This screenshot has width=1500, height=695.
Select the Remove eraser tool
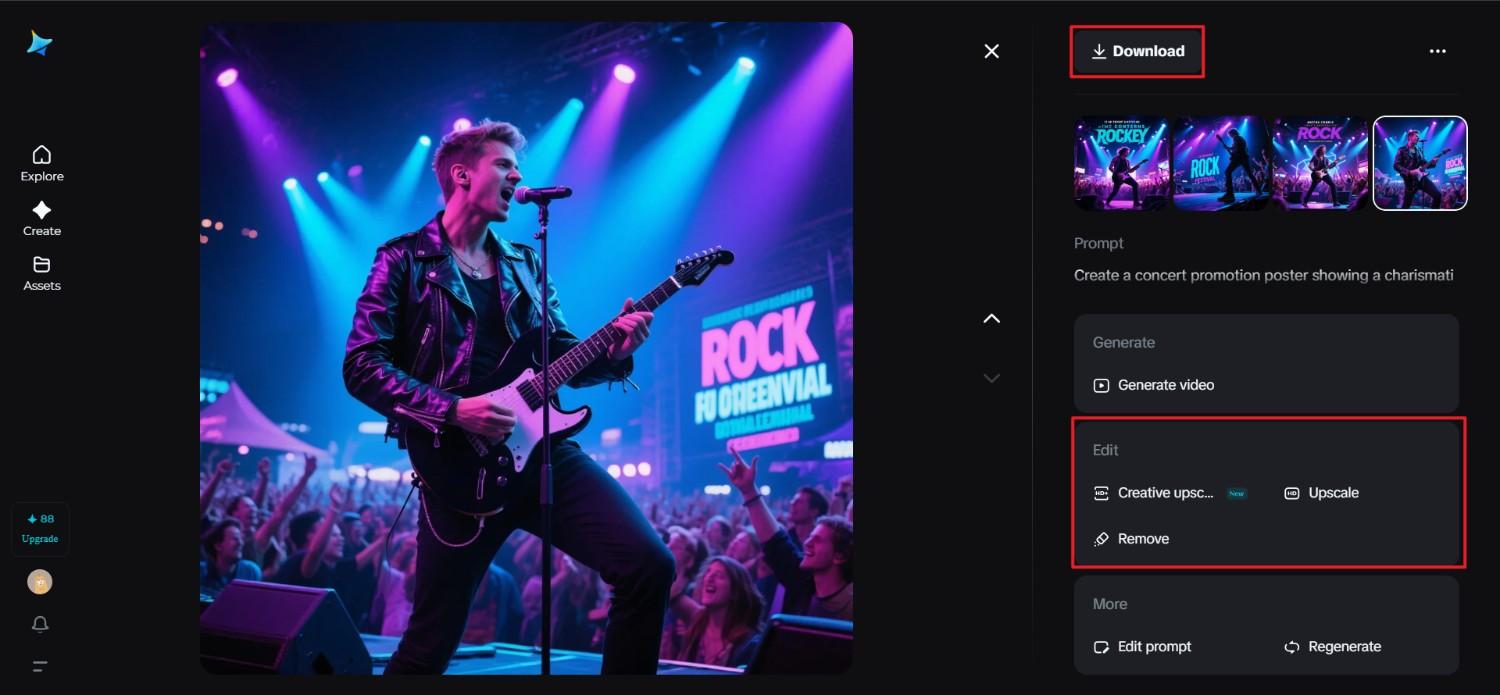coord(1132,538)
